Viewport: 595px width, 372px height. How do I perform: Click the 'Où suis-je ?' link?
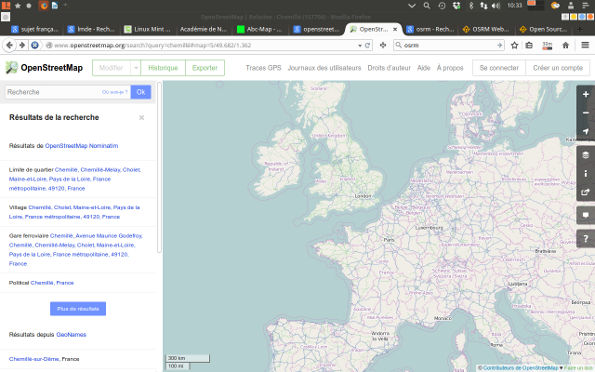point(115,92)
